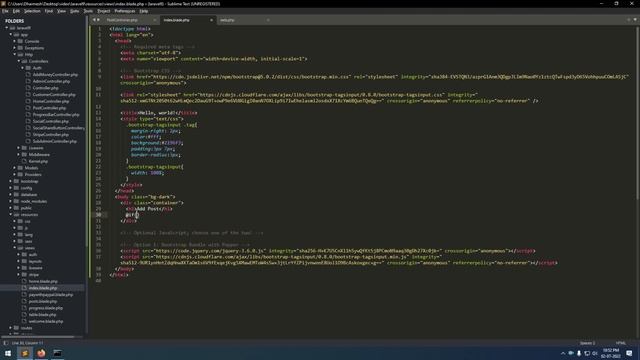Open the Selection menu
Image resolution: width=640 pixels, height=360 pixels.
click(32, 11)
